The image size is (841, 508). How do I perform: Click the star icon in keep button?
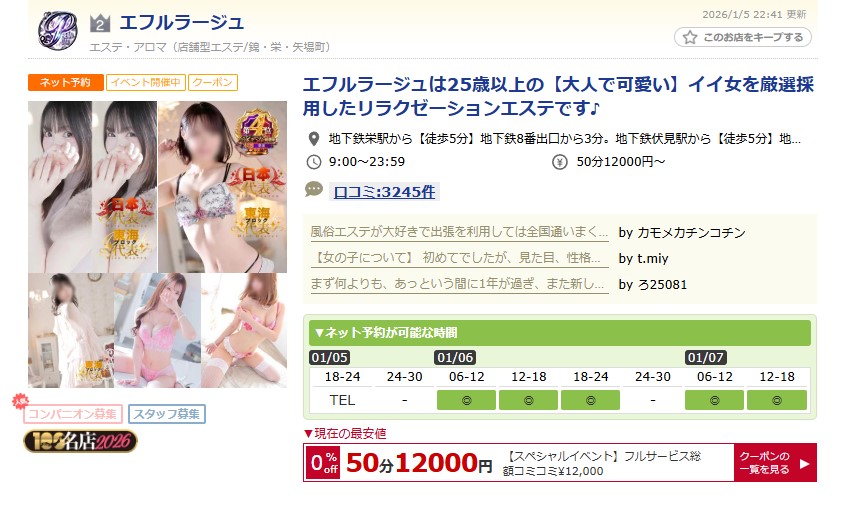click(x=690, y=37)
